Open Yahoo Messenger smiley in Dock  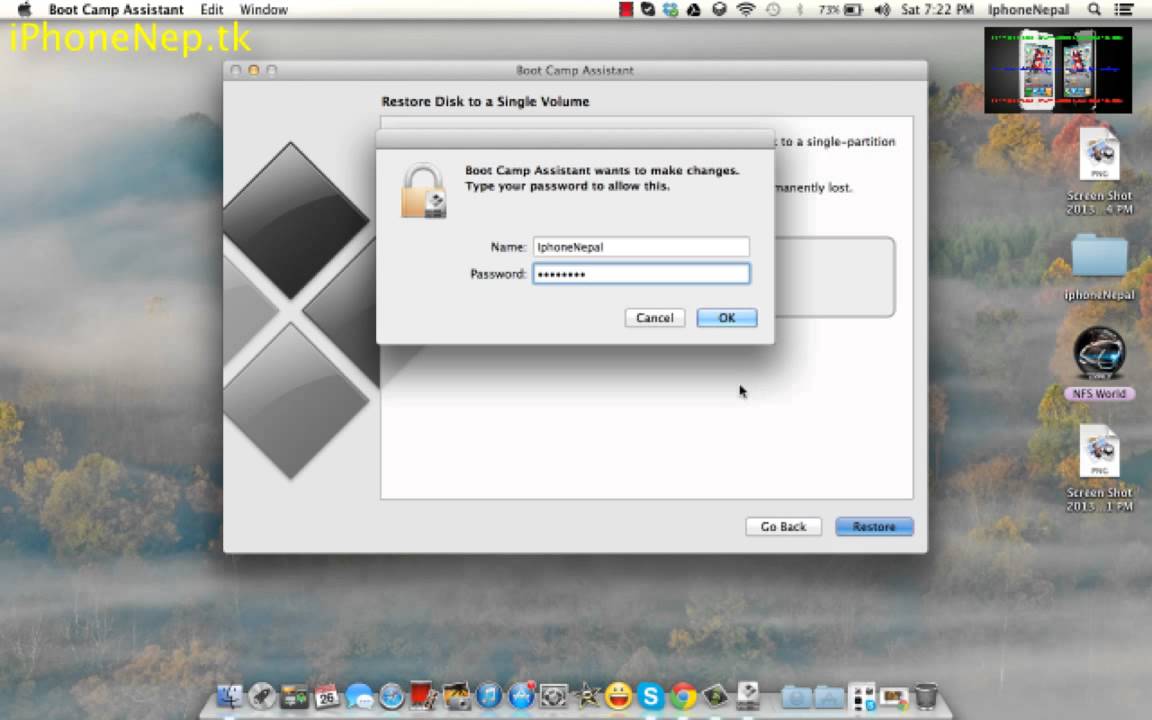[619, 696]
